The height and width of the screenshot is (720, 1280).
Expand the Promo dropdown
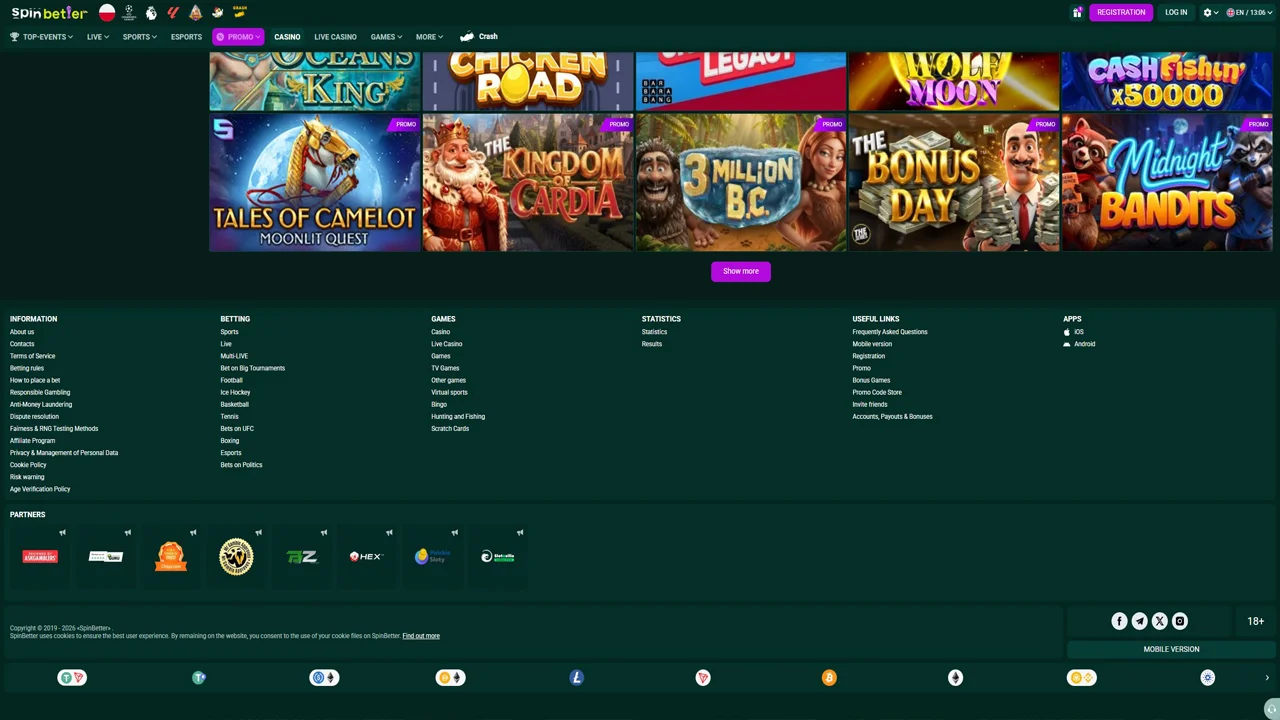tap(238, 37)
